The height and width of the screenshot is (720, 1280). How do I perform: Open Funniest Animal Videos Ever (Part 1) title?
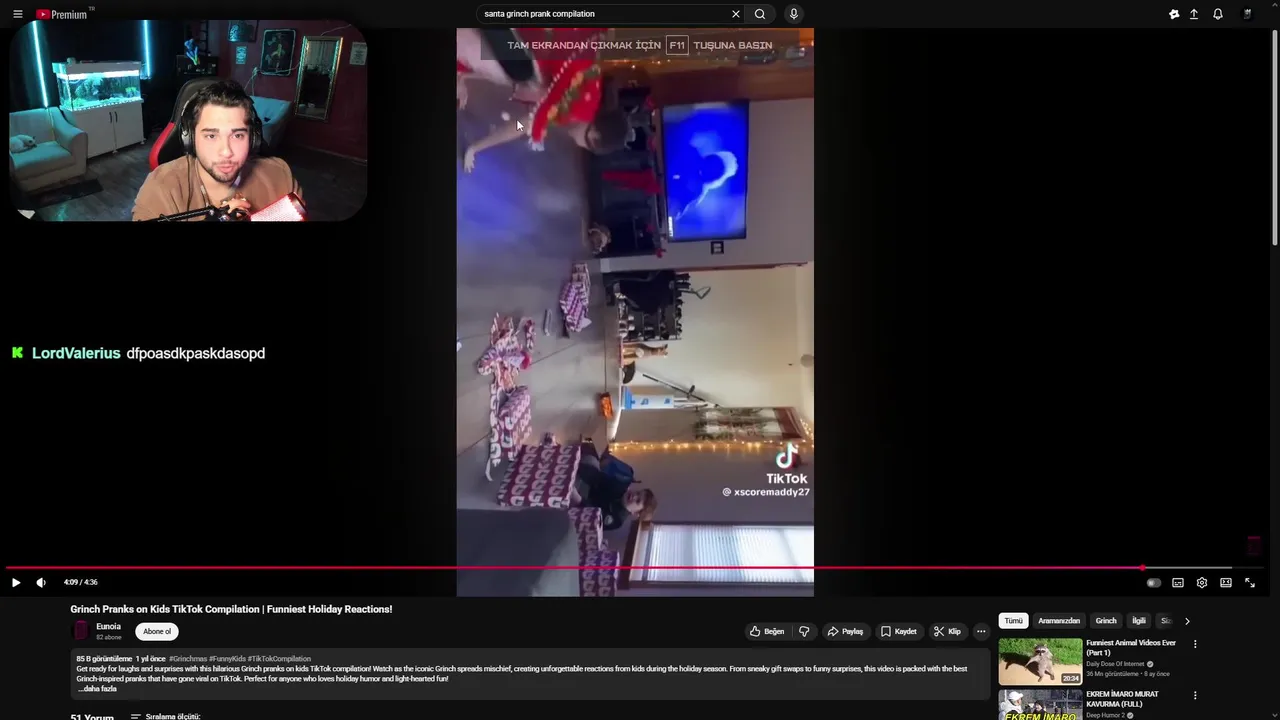pos(1131,647)
